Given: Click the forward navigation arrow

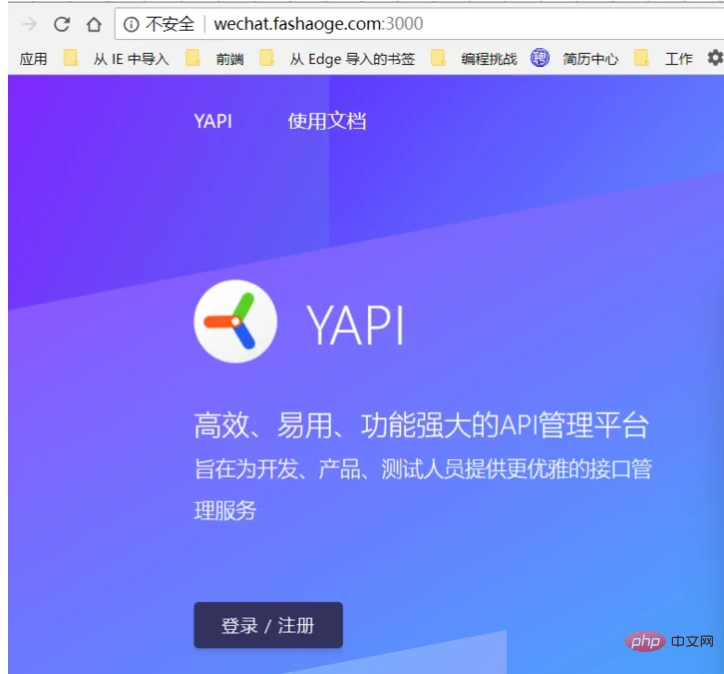Looking at the screenshot, I should [29, 24].
